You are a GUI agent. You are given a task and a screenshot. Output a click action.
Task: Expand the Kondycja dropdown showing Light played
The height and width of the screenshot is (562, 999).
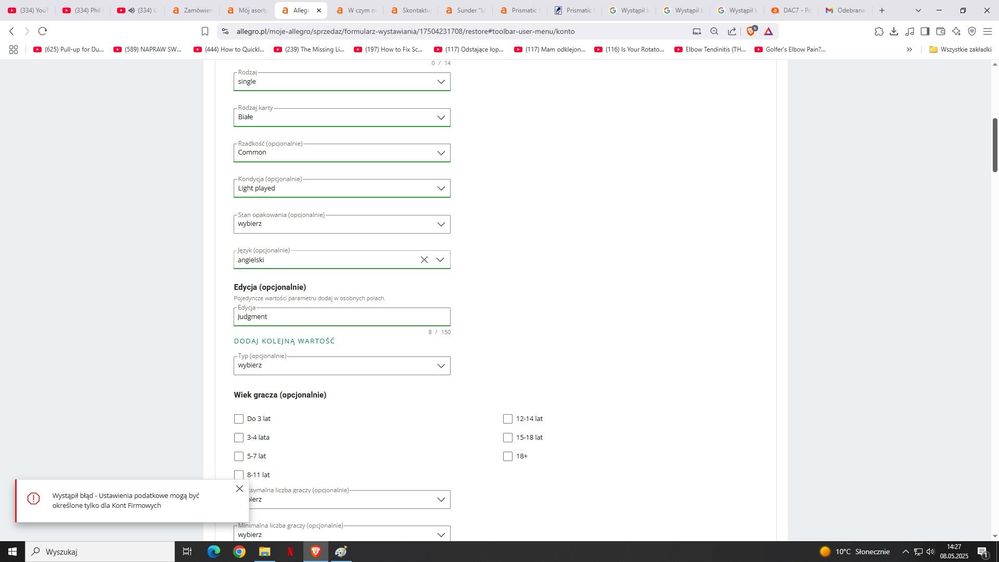(x=341, y=188)
